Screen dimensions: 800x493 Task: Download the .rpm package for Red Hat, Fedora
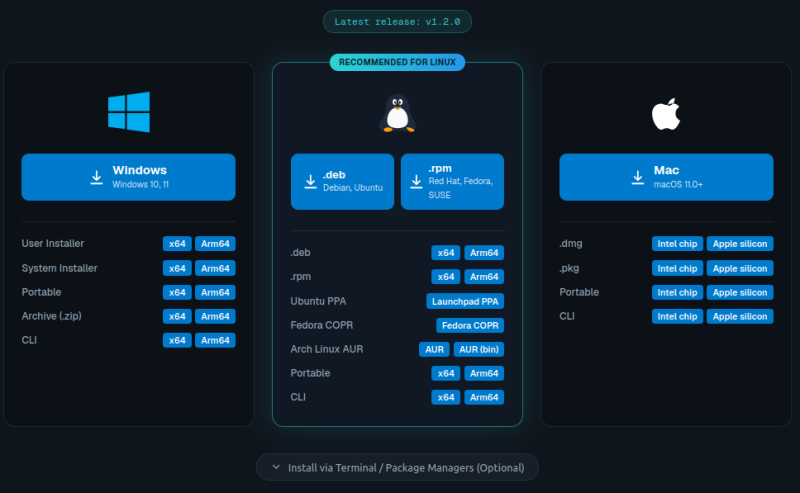[x=453, y=182]
